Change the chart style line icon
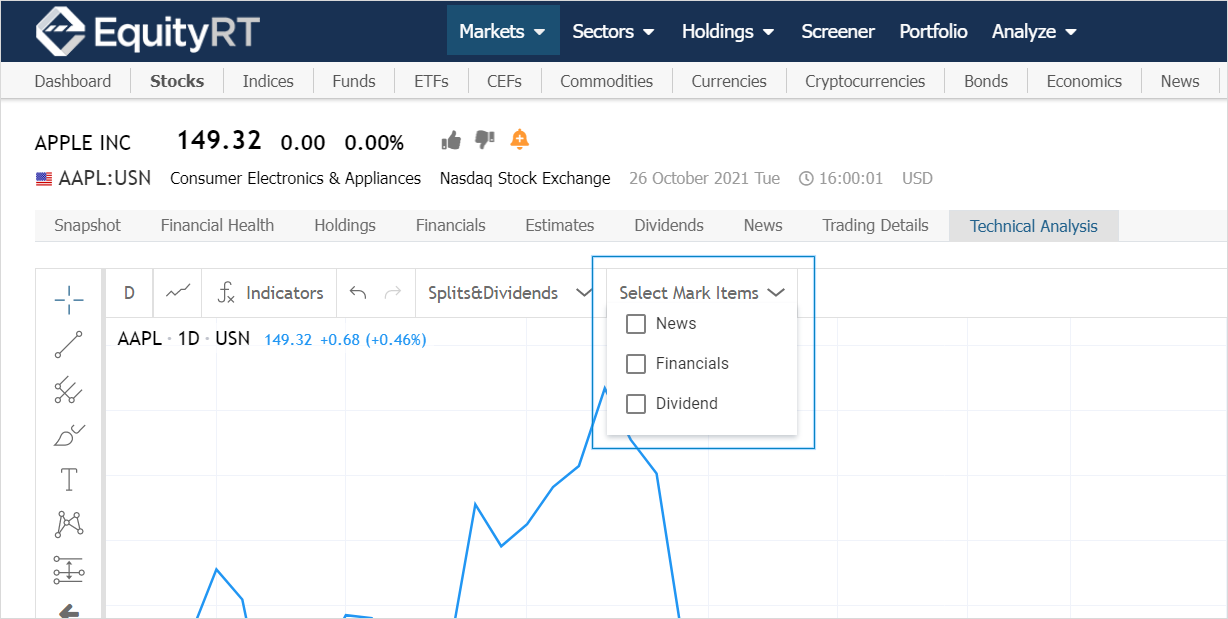The height and width of the screenshot is (619, 1228). pyautogui.click(x=178, y=292)
